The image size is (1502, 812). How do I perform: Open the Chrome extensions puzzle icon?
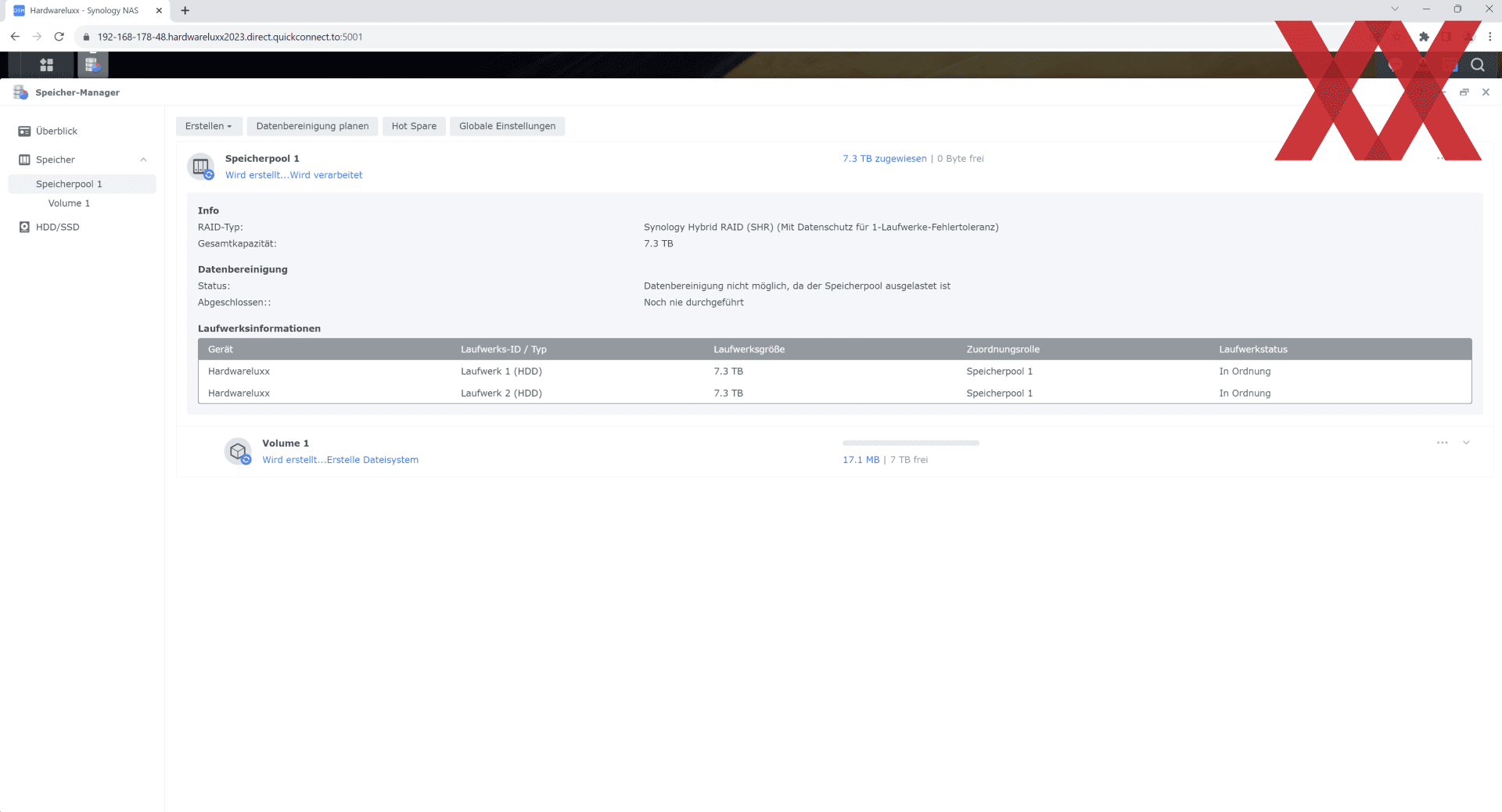[1424, 37]
